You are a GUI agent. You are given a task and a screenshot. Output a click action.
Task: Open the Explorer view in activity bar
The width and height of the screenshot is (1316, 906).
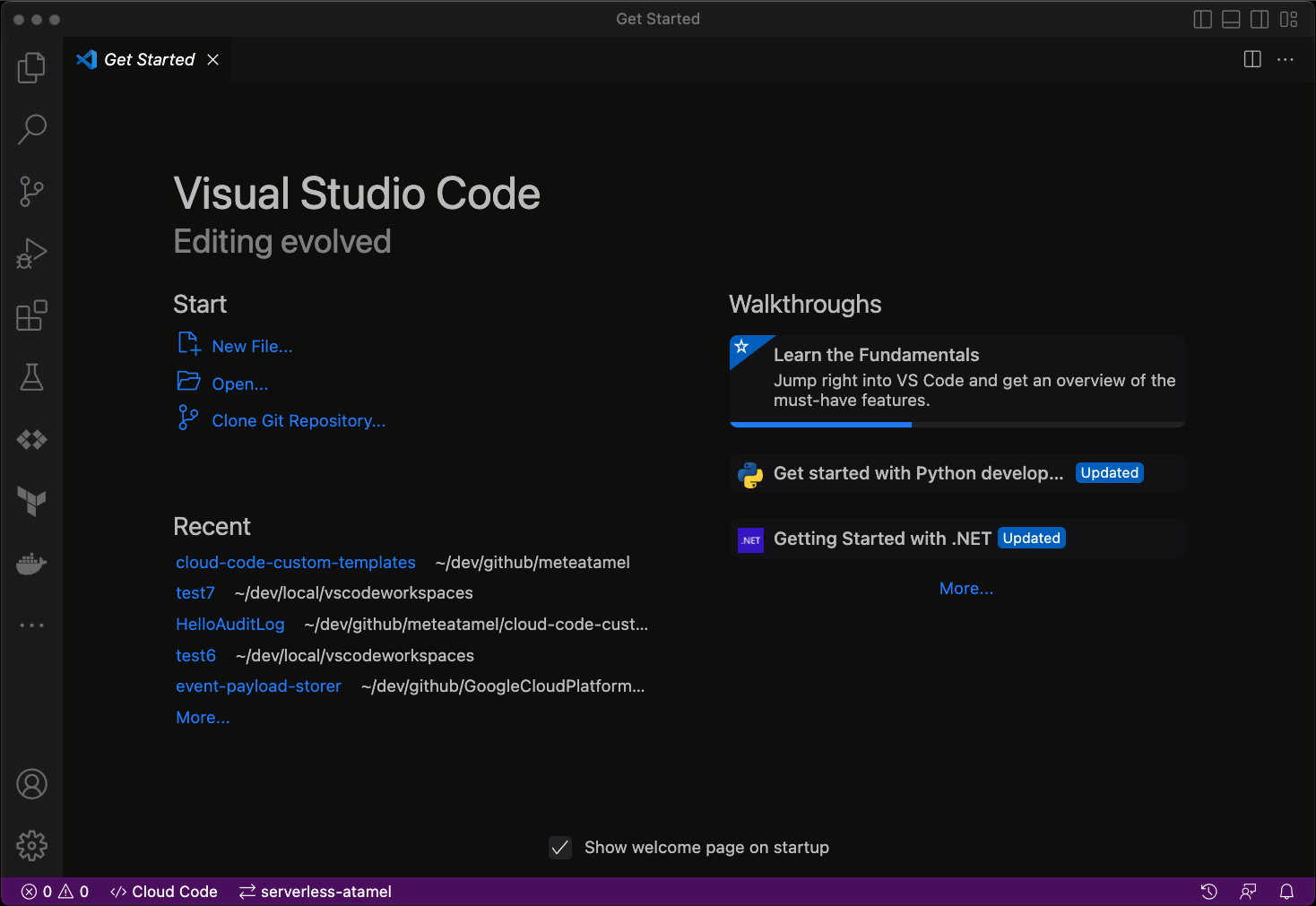tap(31, 67)
